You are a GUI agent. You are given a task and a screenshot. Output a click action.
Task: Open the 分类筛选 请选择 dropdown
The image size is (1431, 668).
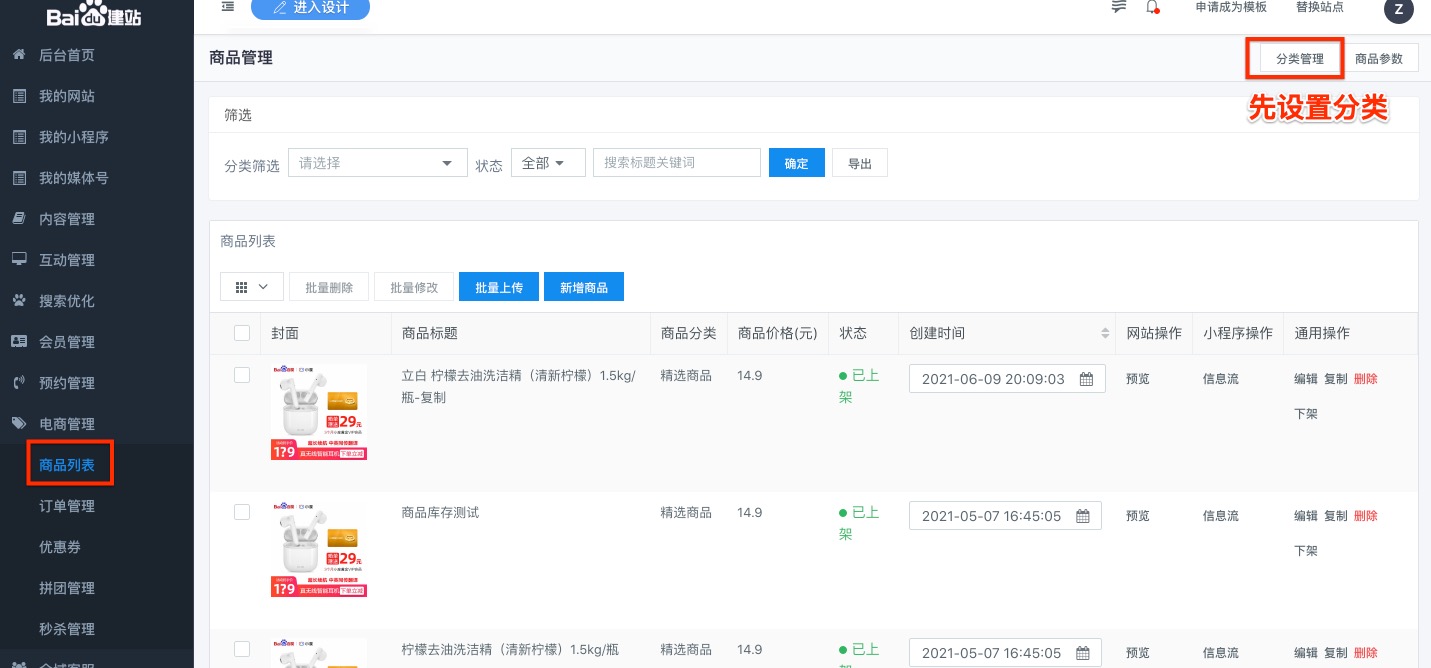(x=377, y=163)
